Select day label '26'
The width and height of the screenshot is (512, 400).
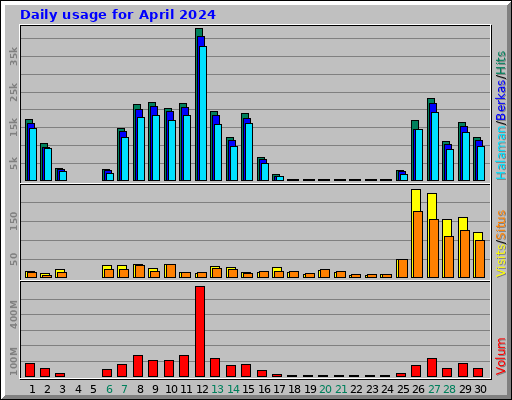point(418,389)
